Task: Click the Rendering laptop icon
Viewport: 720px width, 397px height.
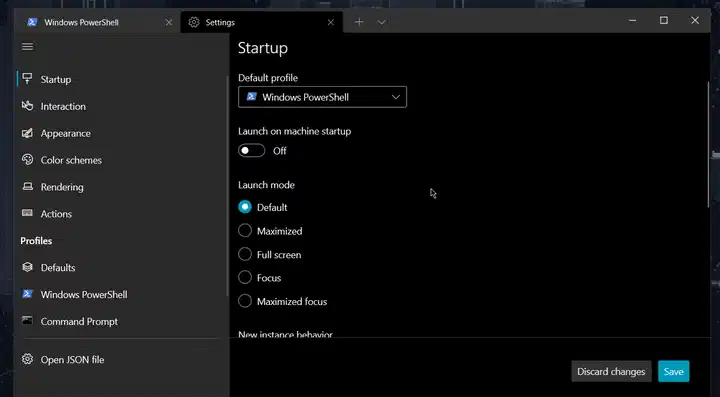Action: click(28, 186)
